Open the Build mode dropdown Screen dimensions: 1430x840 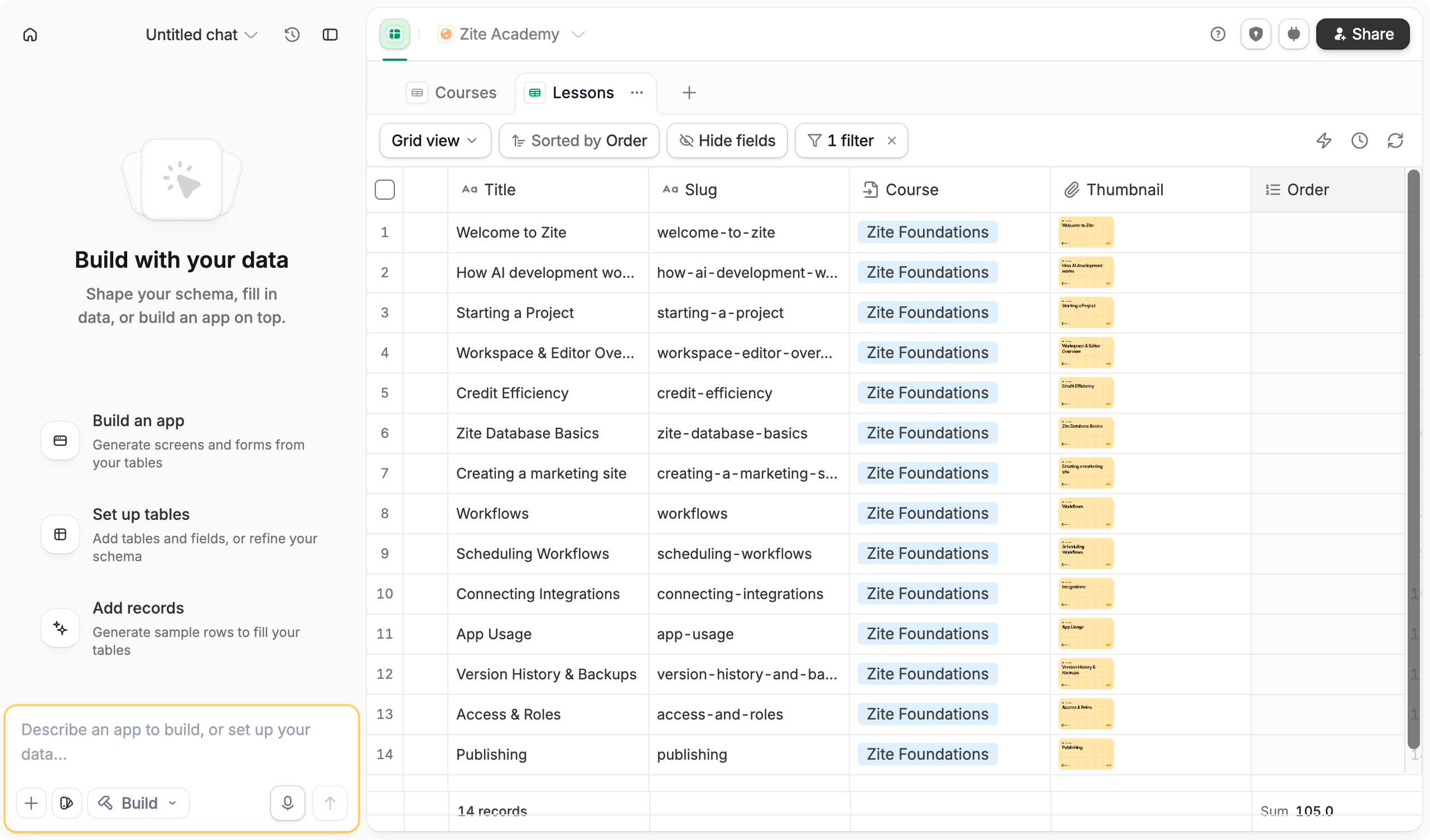click(x=138, y=803)
